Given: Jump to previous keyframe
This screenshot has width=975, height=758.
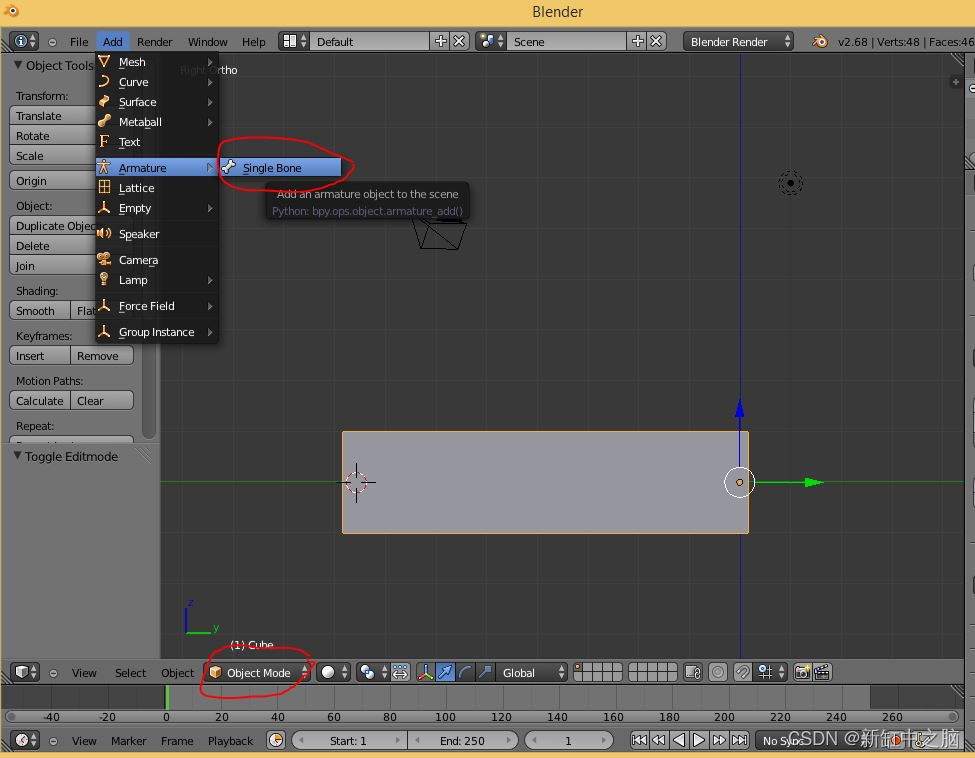Looking at the screenshot, I should tap(658, 741).
